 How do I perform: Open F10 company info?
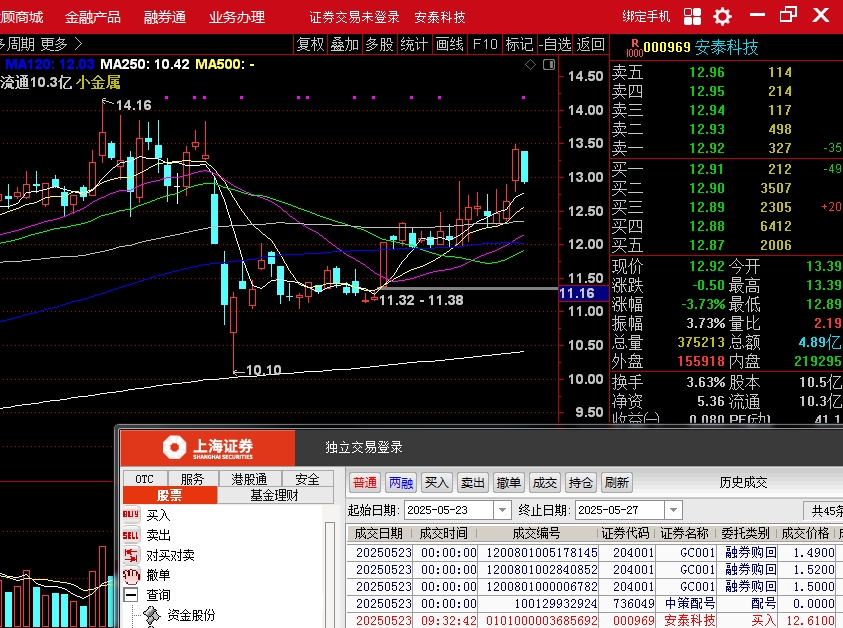(x=485, y=44)
